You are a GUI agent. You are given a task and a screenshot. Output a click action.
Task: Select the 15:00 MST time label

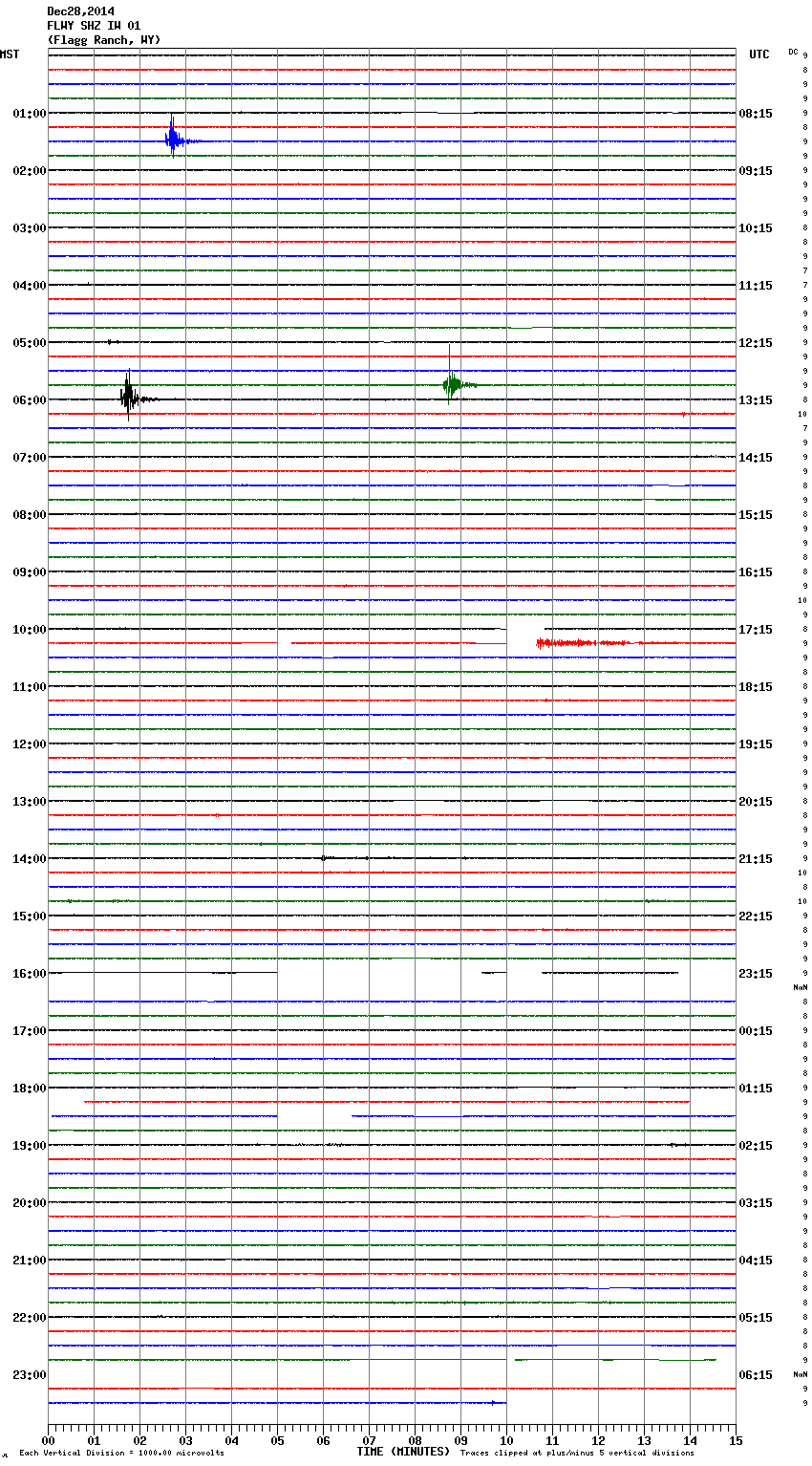pyautogui.click(x=30, y=916)
